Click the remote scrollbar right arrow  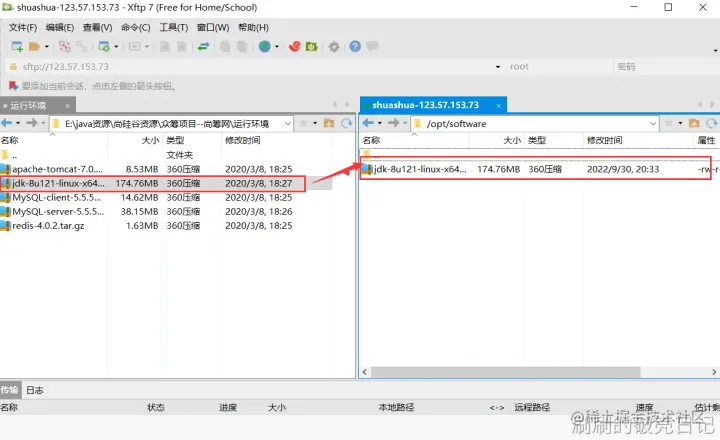point(714,372)
